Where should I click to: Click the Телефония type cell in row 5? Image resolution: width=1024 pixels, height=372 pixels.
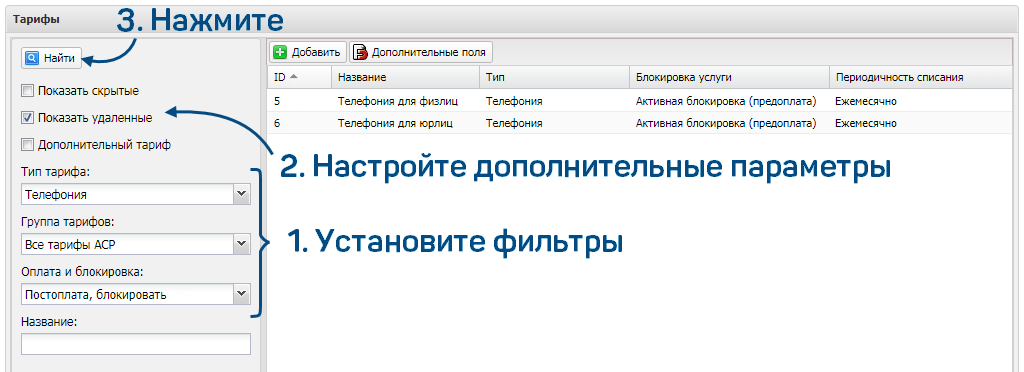pyautogui.click(x=515, y=101)
